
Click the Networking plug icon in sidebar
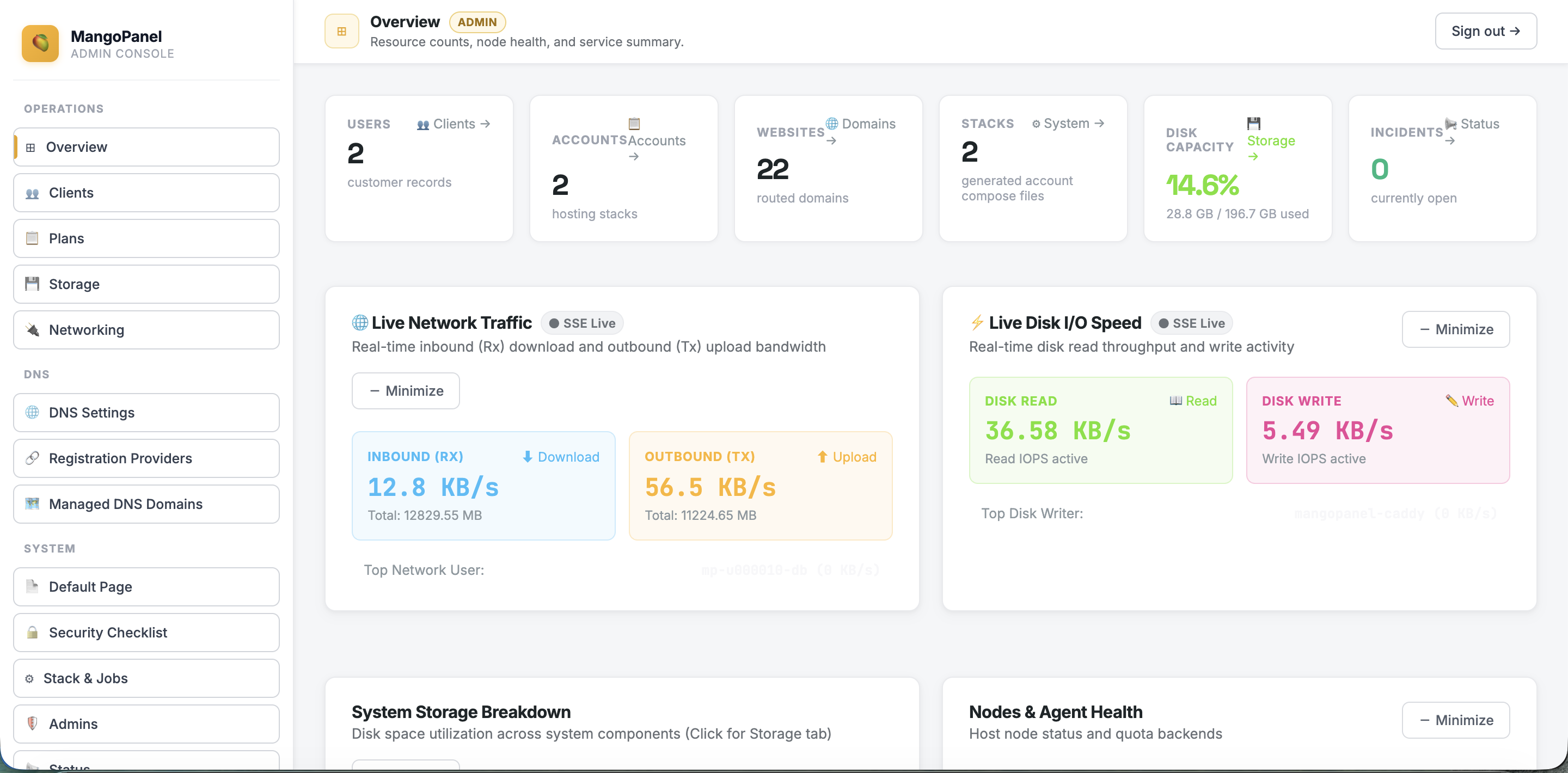(32, 330)
